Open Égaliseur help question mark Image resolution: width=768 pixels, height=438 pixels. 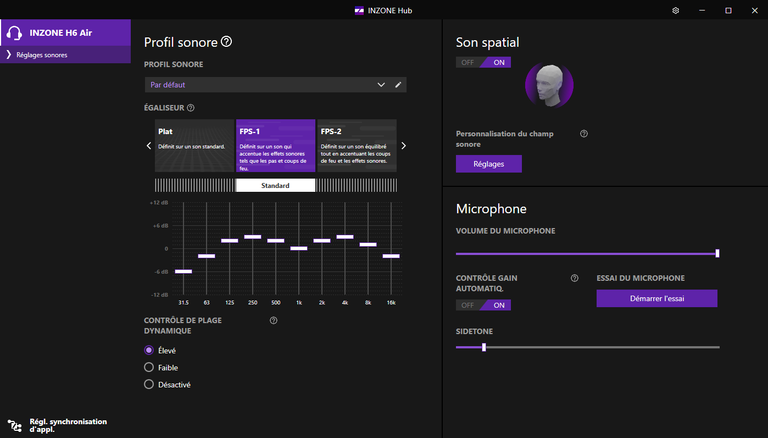pyautogui.click(x=191, y=108)
